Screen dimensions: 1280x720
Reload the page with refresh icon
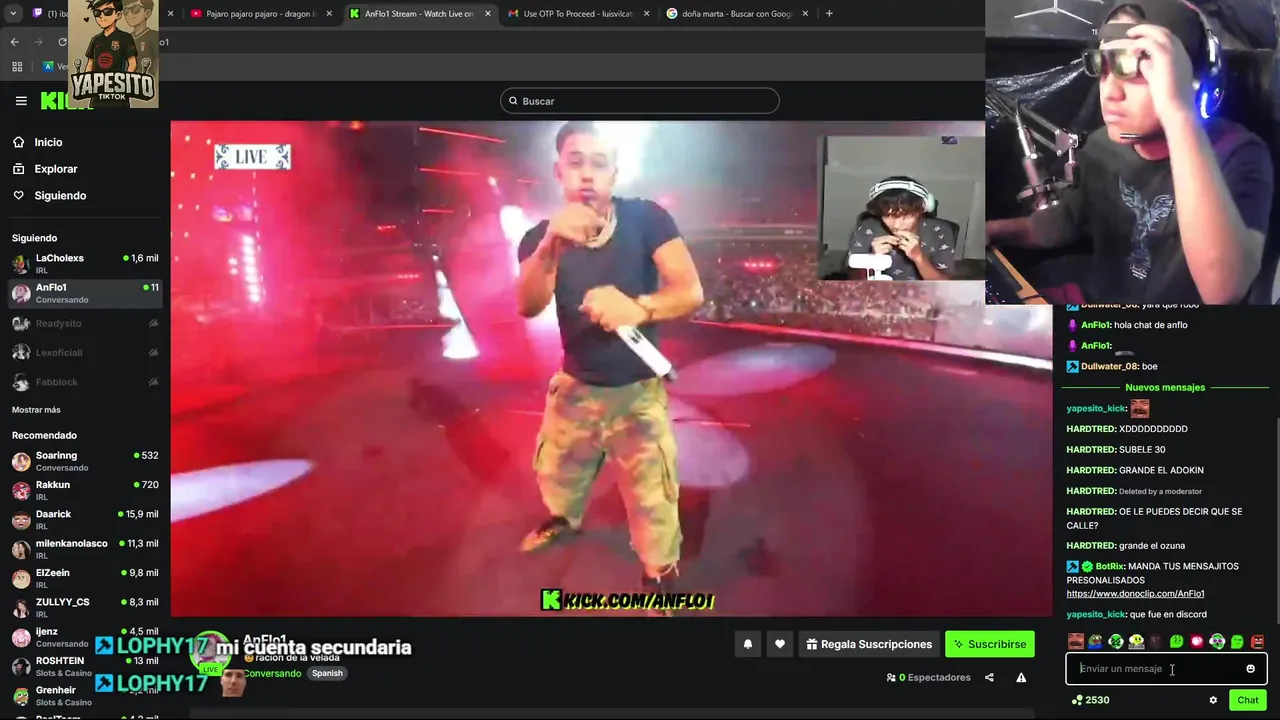[62, 42]
